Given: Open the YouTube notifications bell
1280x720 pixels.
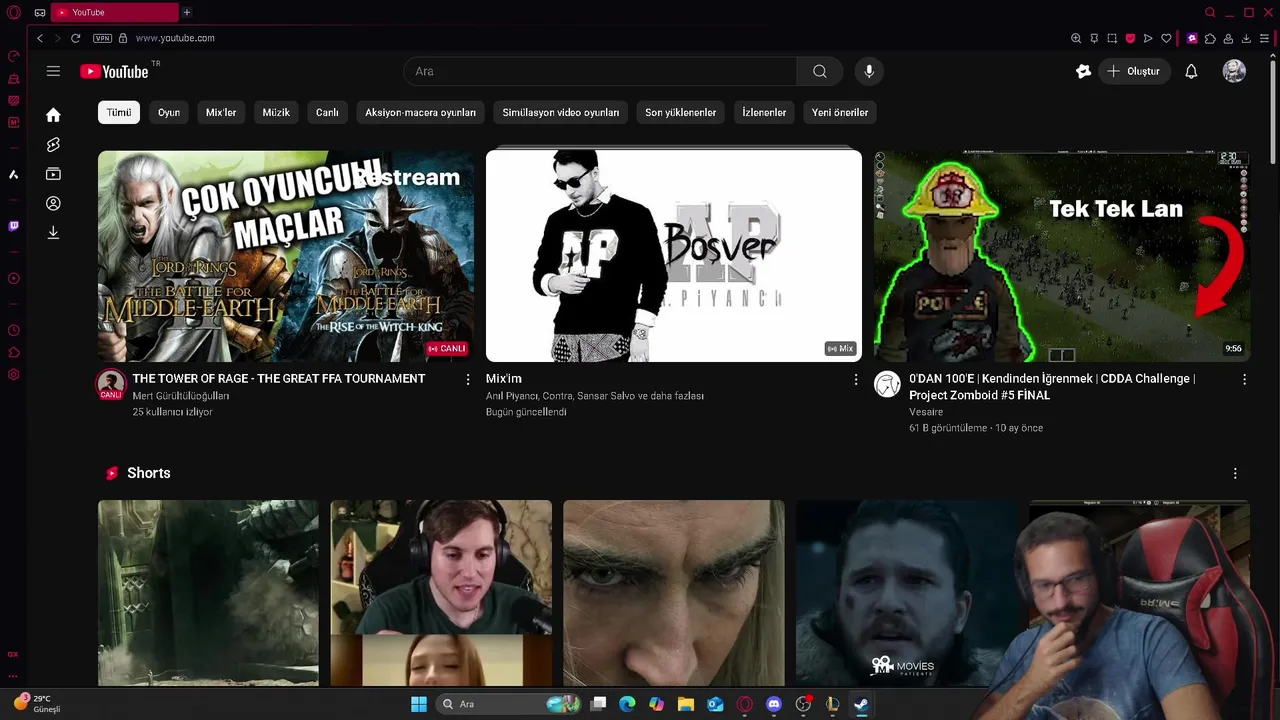Looking at the screenshot, I should [x=1191, y=71].
